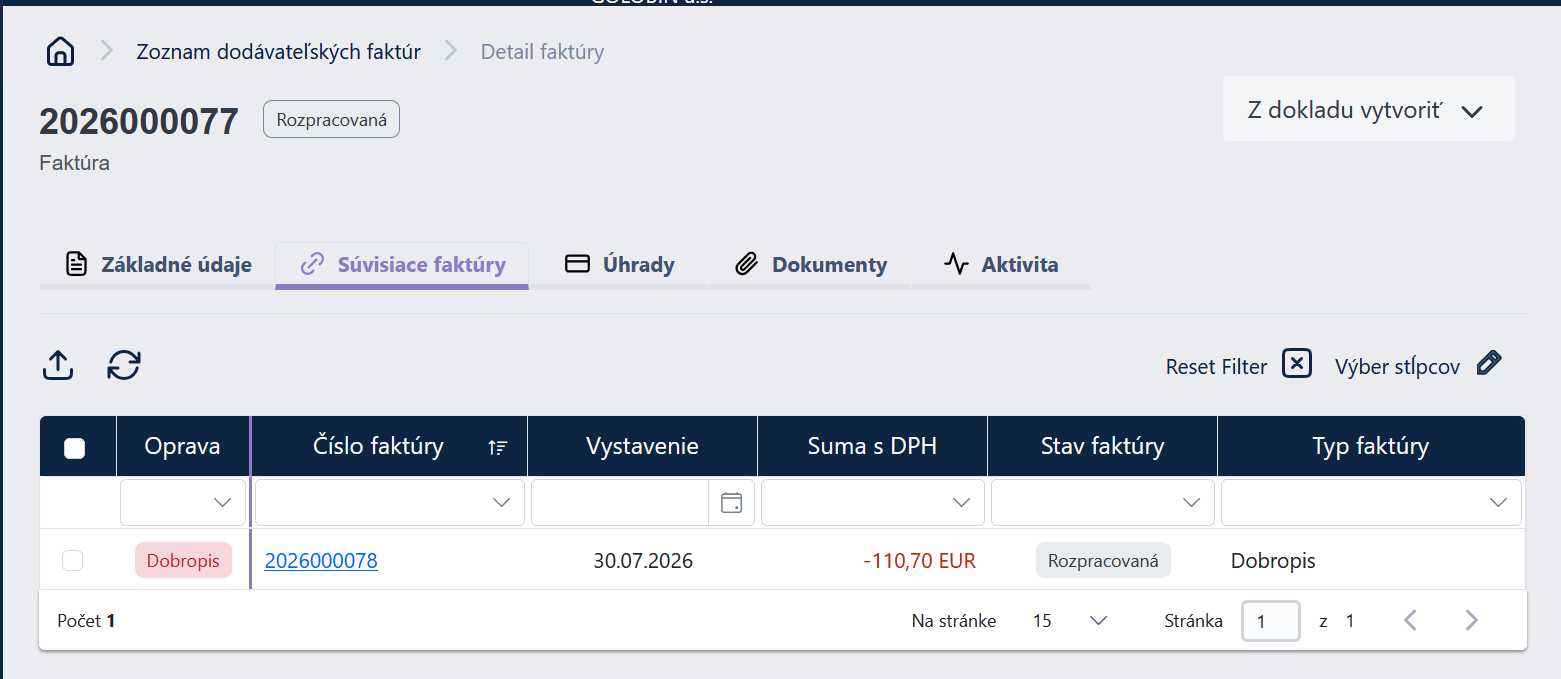Viewport: 1561px width, 679px height.
Task: Open the Z dokladu vytvoriť dropdown
Action: click(1368, 109)
